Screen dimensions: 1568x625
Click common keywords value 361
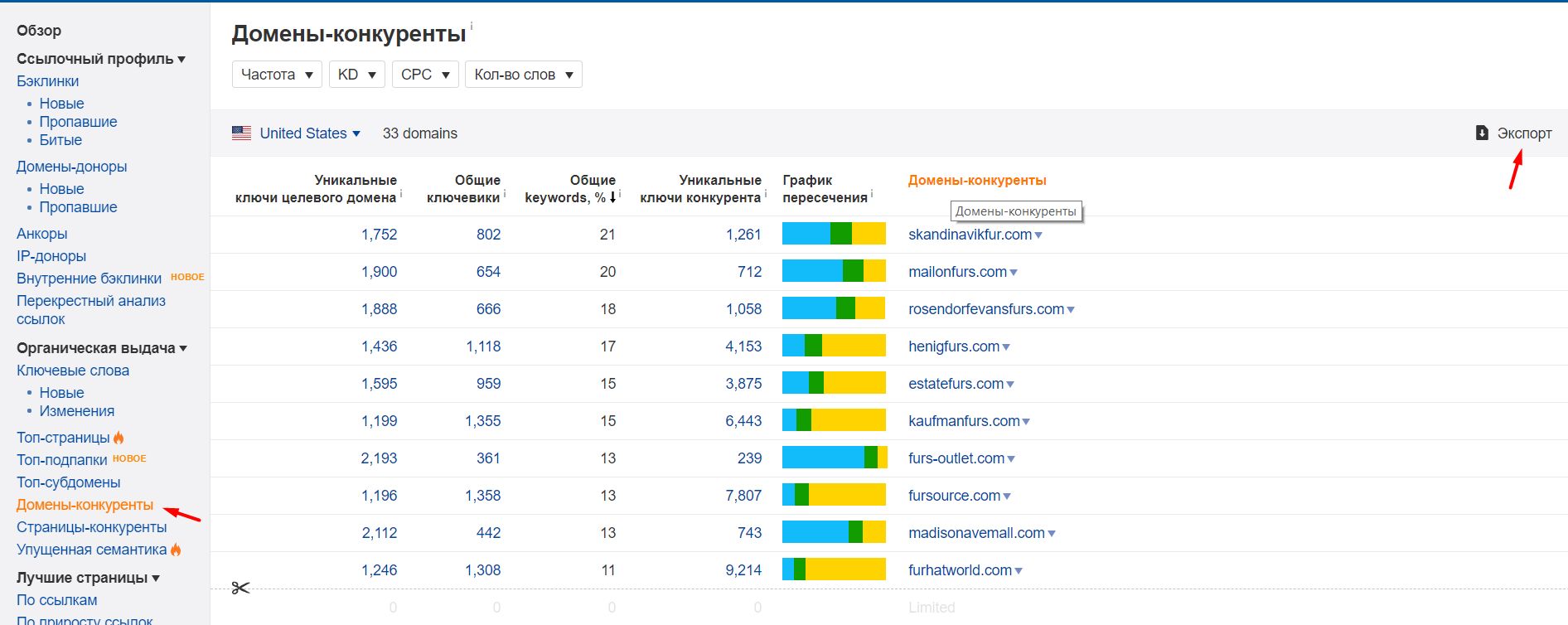(x=488, y=458)
